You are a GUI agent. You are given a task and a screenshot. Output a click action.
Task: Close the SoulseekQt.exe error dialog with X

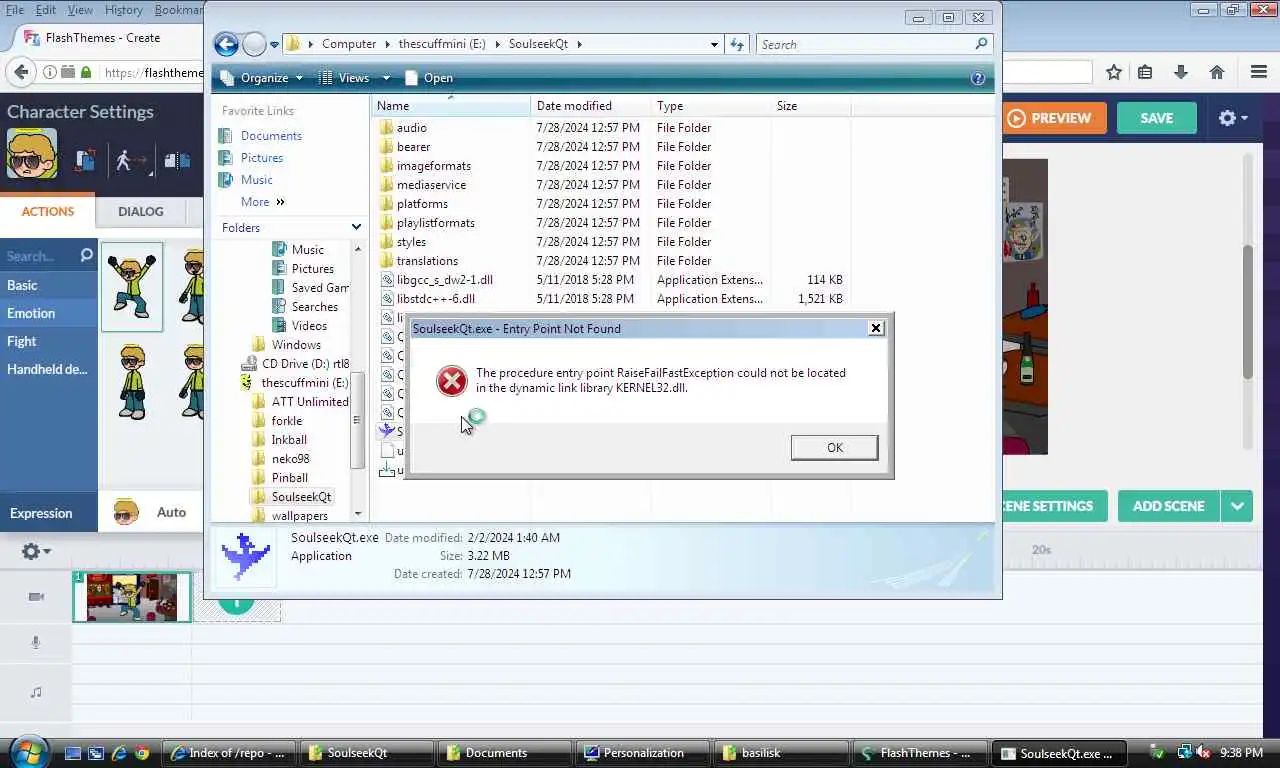[x=876, y=328]
